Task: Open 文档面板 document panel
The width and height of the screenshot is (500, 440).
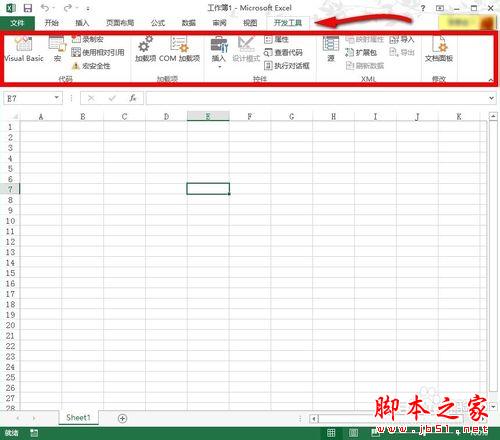Action: click(439, 49)
